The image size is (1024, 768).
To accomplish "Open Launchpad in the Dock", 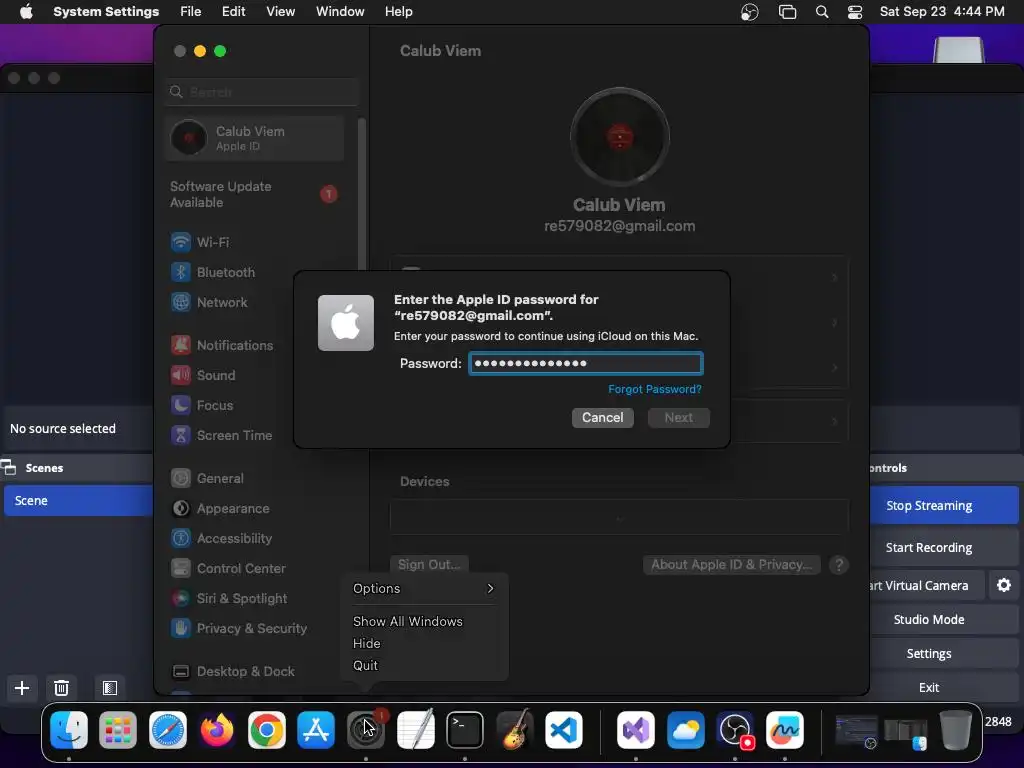I will click(118, 729).
